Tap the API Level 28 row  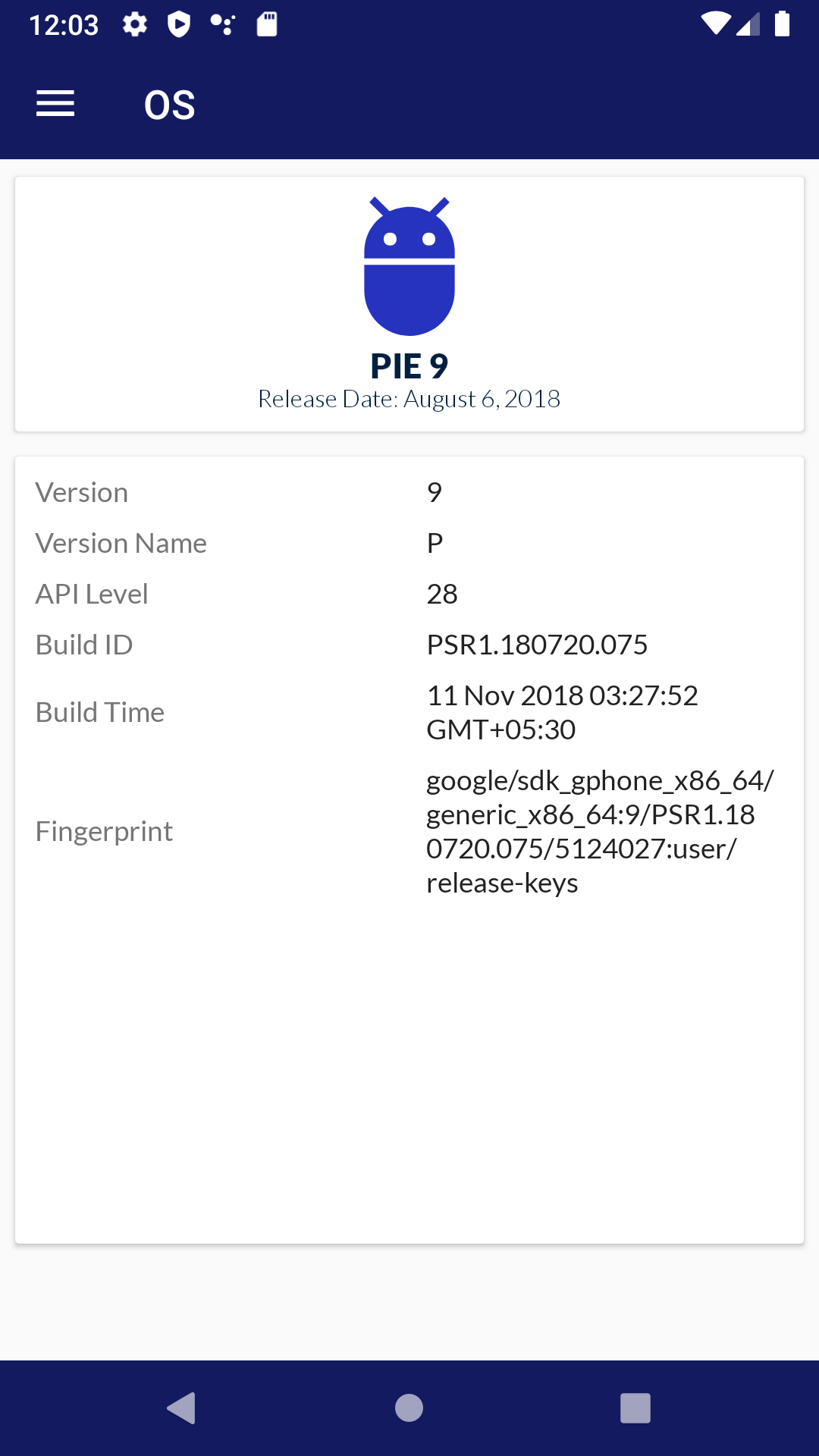coord(443,594)
